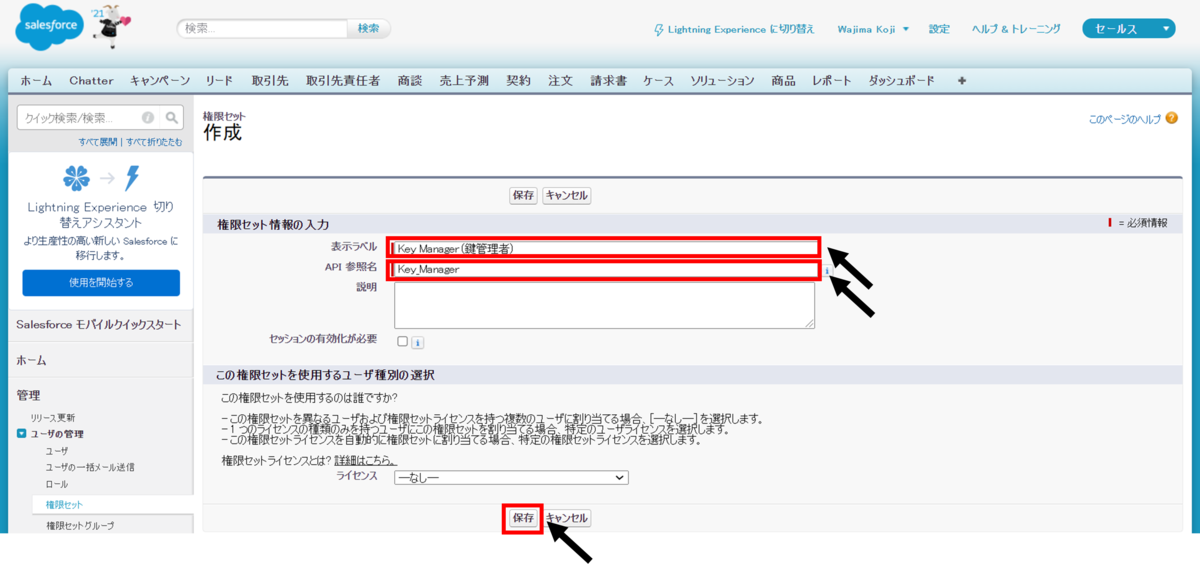Open the 注文 tab

point(560,81)
